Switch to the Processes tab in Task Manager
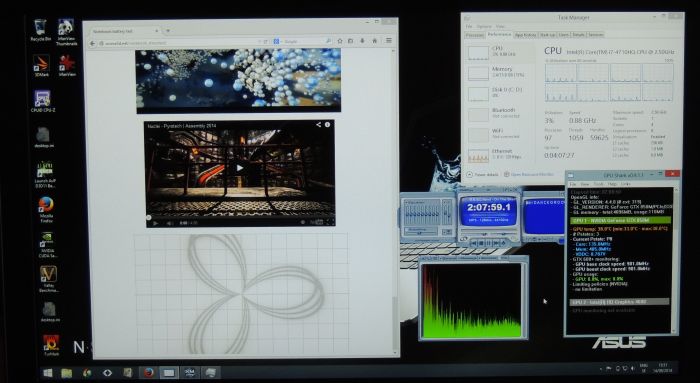Image resolution: width=700 pixels, height=383 pixels. click(475, 35)
